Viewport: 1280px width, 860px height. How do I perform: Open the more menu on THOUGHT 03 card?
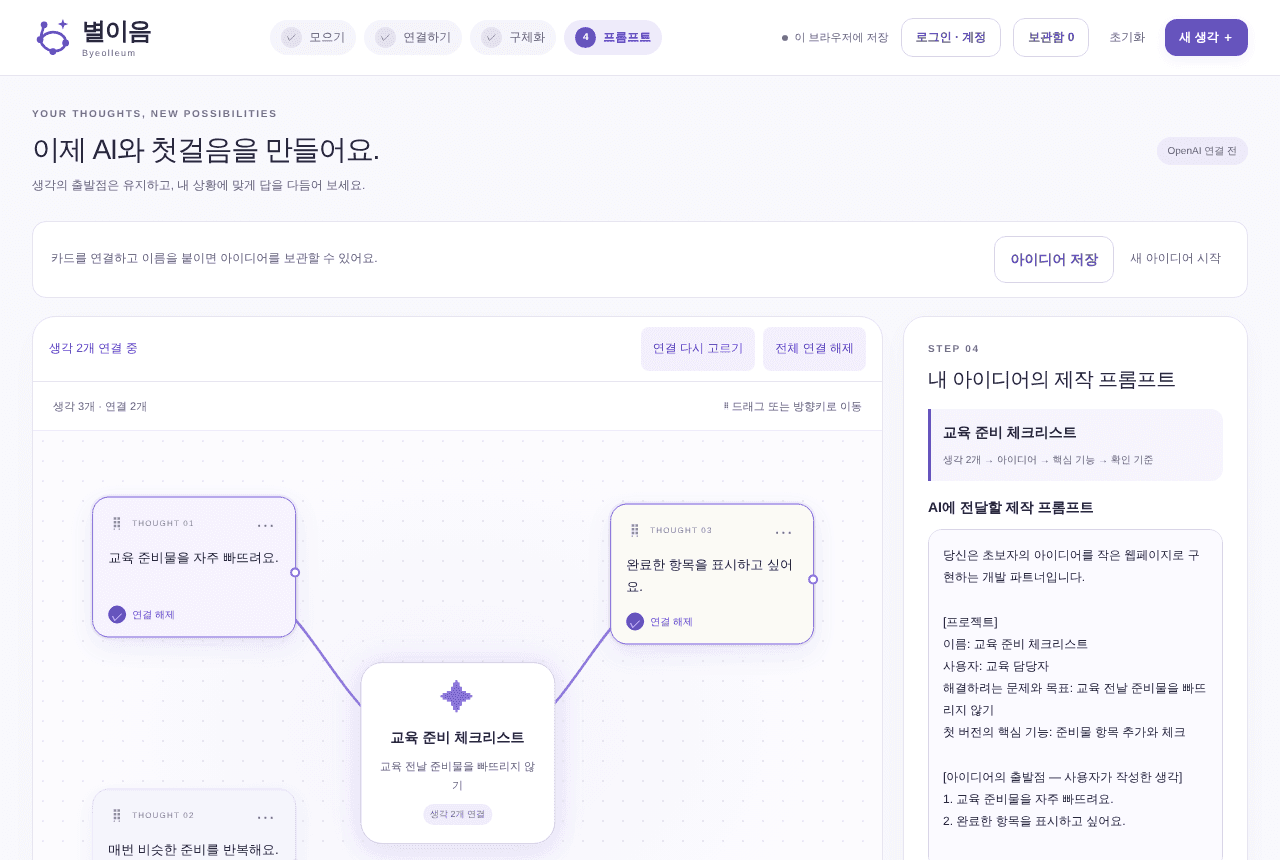pyautogui.click(x=783, y=532)
